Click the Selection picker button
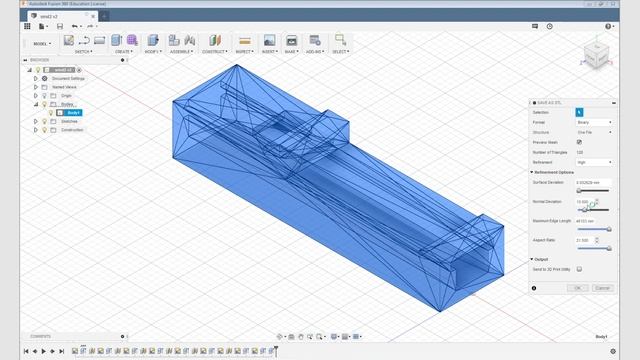Viewport: 640px width, 360px height. [x=579, y=112]
